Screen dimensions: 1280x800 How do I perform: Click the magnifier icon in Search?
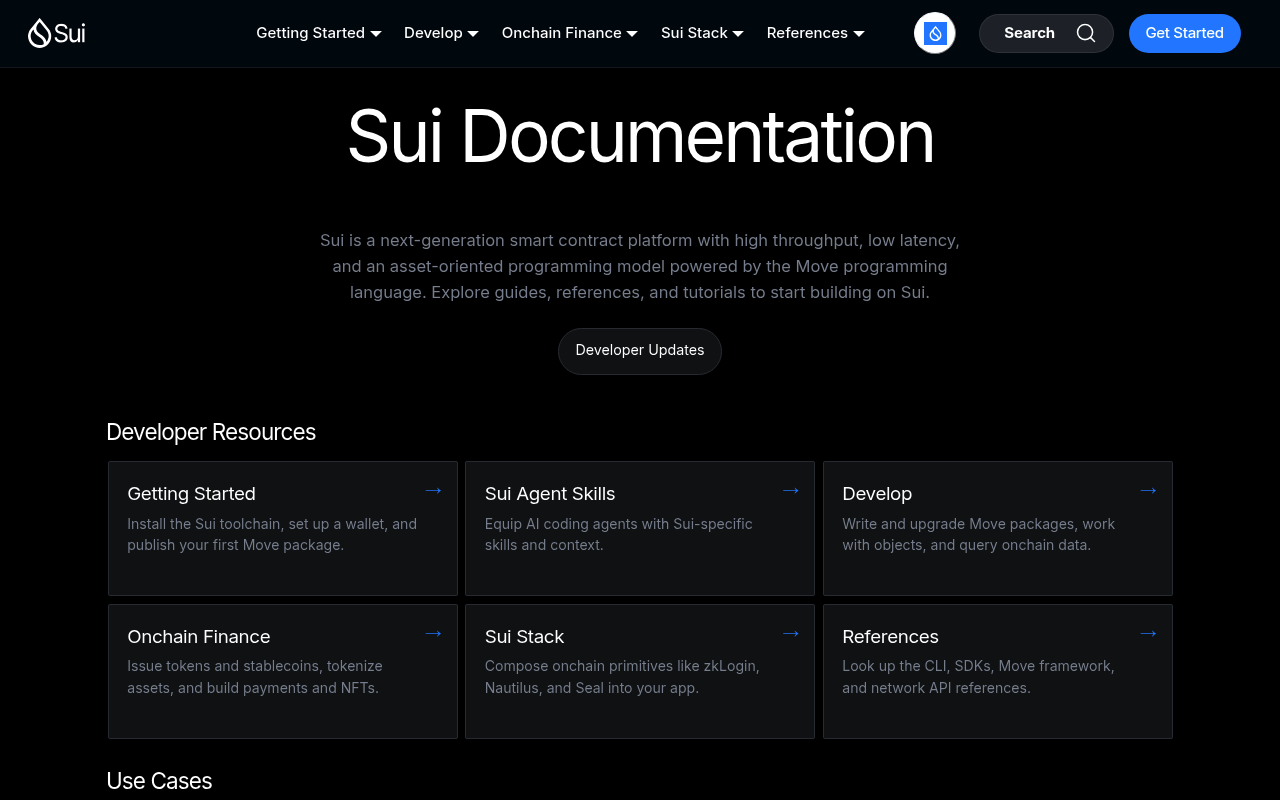(1086, 33)
